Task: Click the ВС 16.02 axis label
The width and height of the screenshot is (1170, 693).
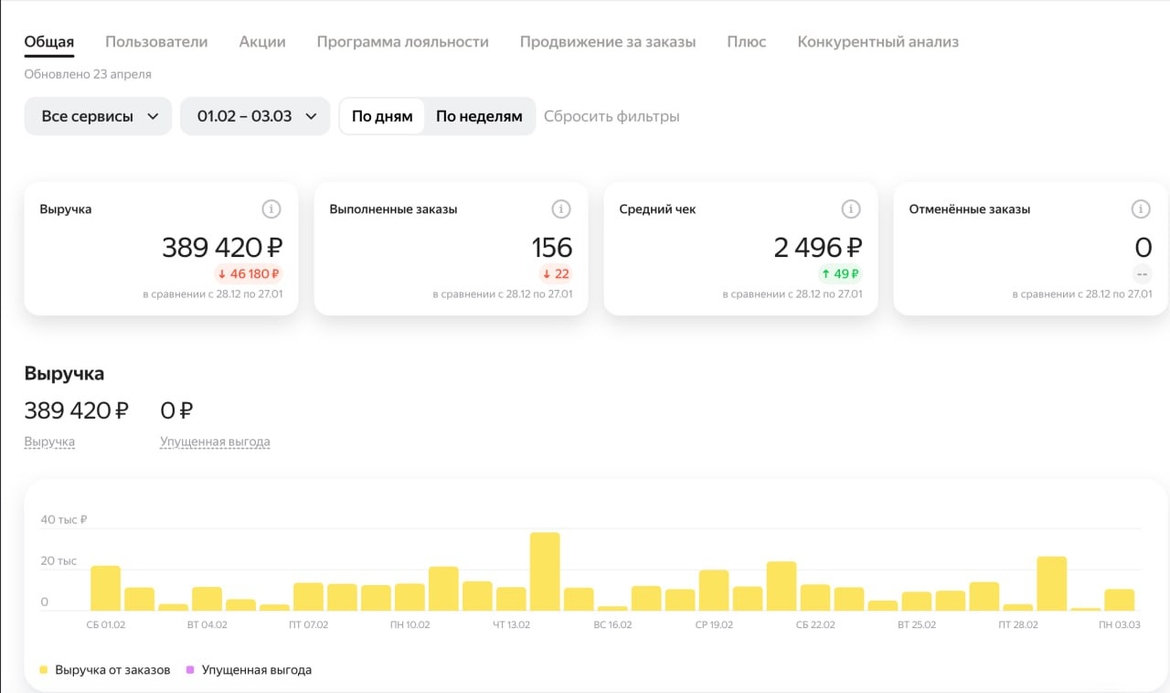Action: click(x=613, y=624)
